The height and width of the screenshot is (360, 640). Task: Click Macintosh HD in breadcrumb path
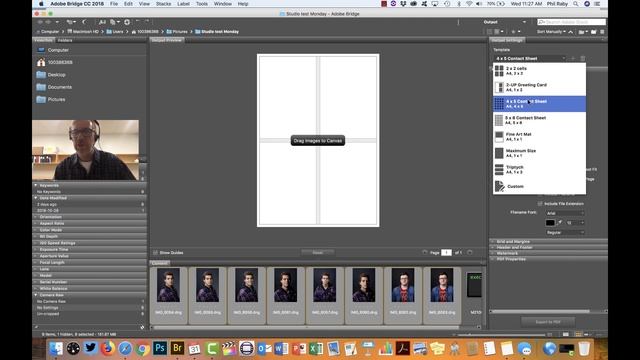click(83, 32)
